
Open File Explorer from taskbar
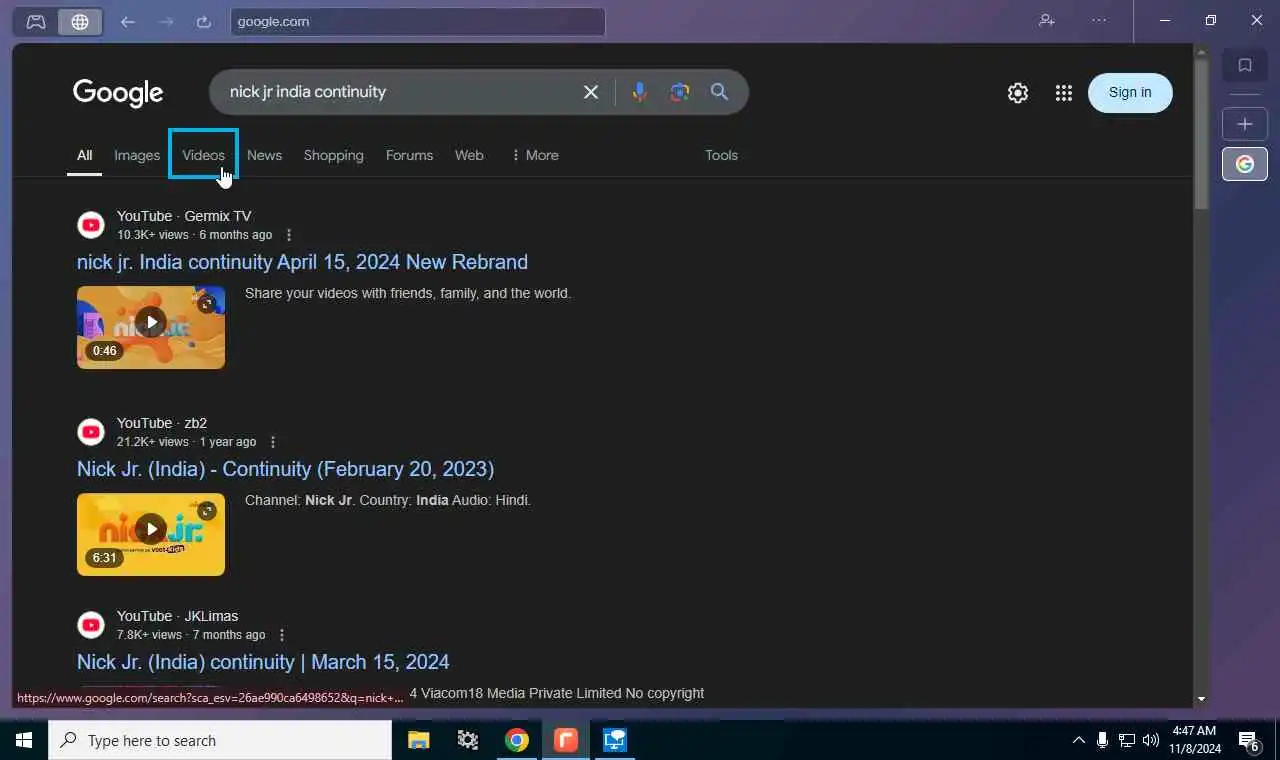(x=418, y=740)
